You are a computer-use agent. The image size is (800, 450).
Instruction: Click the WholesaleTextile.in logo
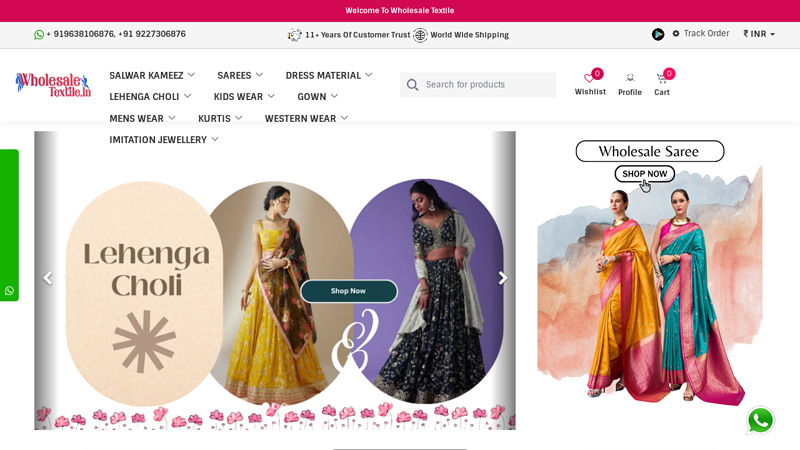(53, 85)
